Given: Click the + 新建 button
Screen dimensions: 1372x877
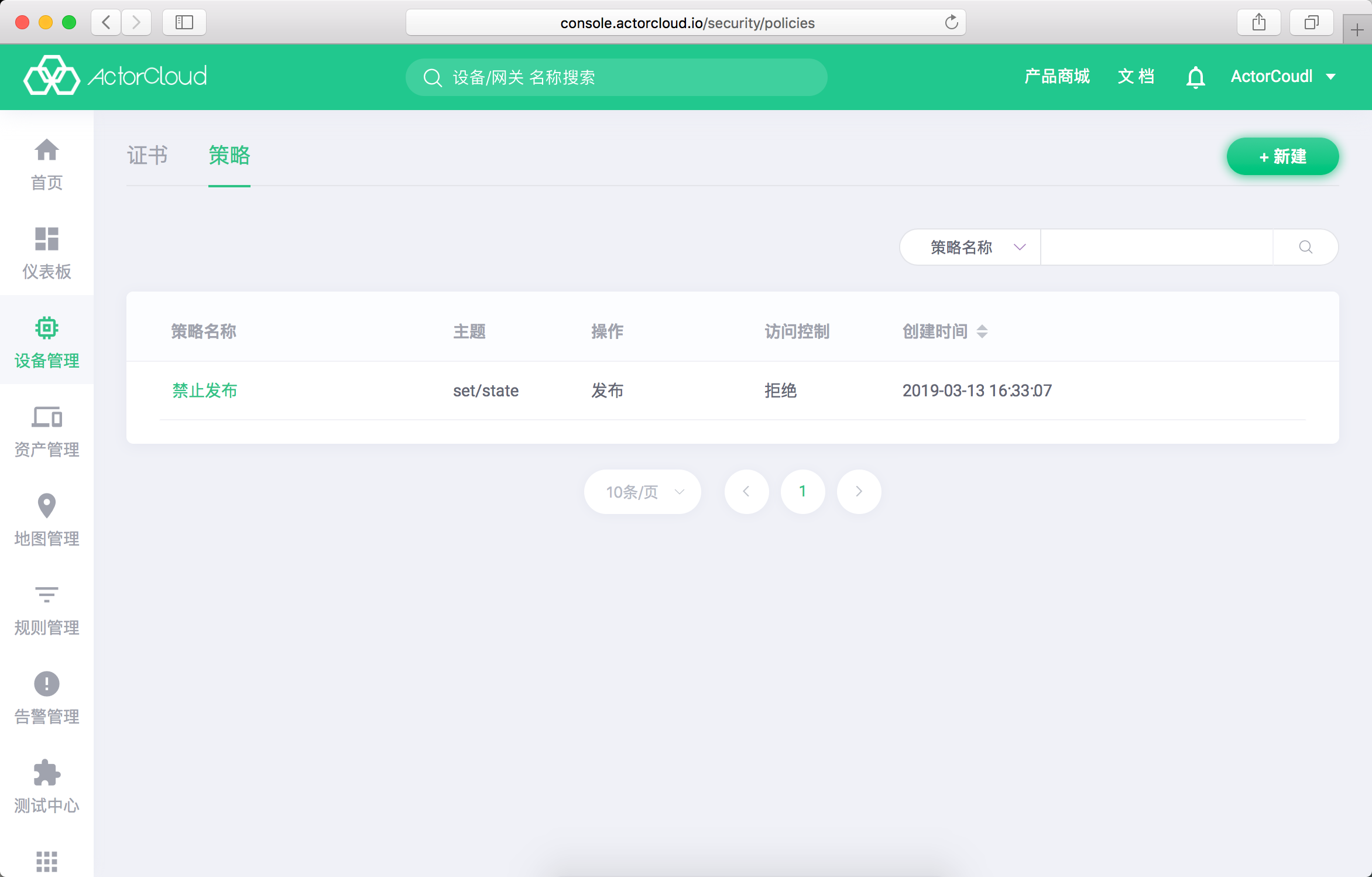Looking at the screenshot, I should click(1282, 156).
